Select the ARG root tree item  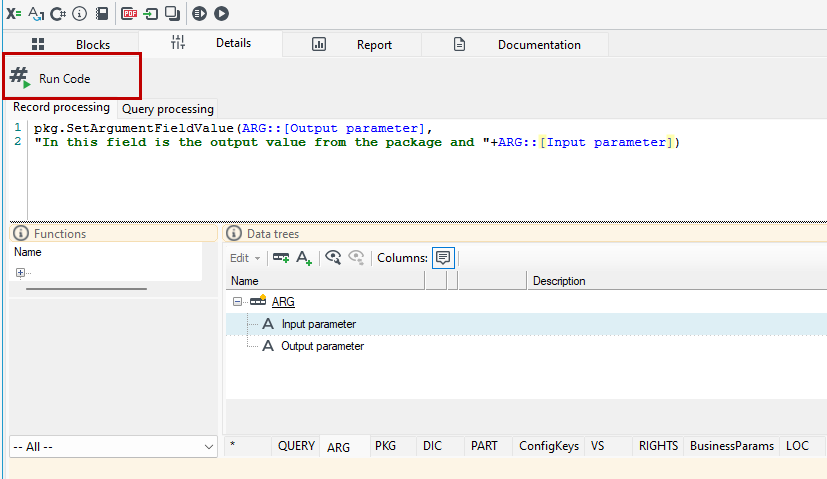pyautogui.click(x=283, y=302)
